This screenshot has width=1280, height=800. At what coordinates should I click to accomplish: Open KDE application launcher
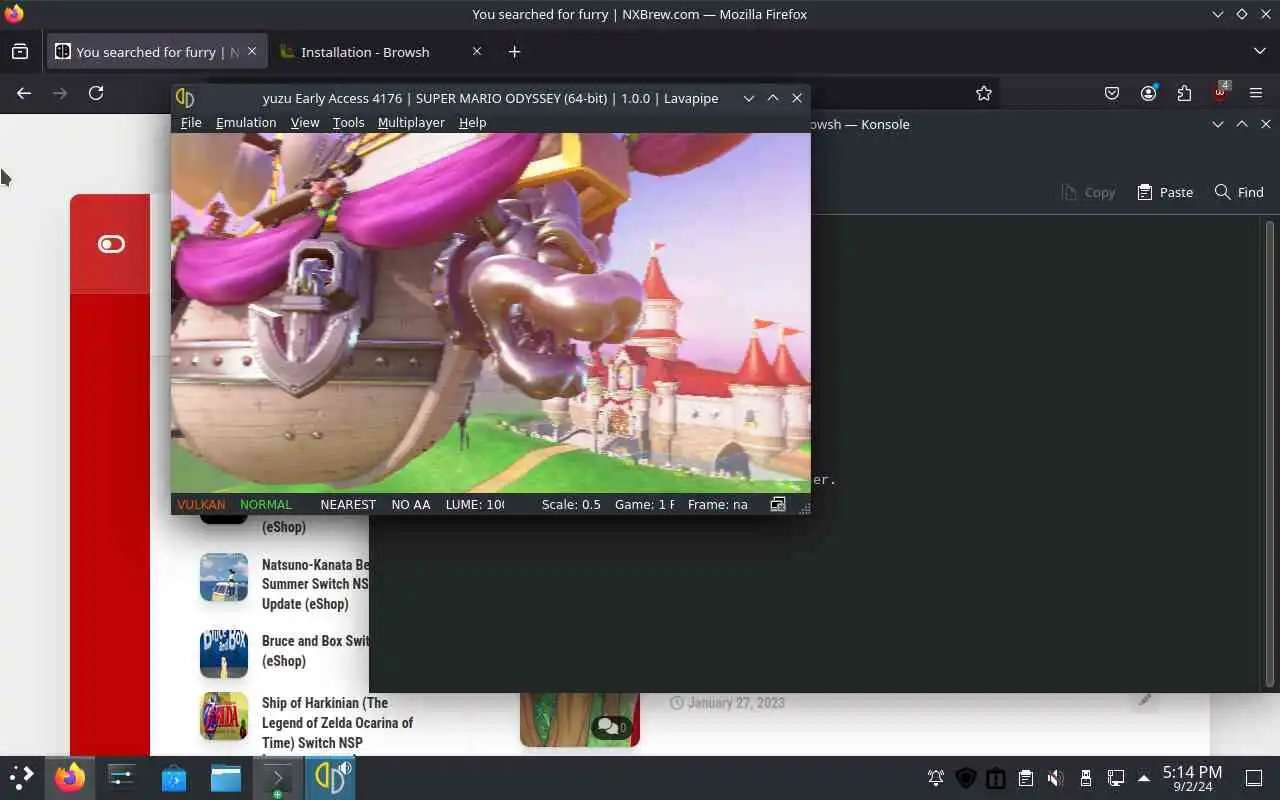(21, 777)
